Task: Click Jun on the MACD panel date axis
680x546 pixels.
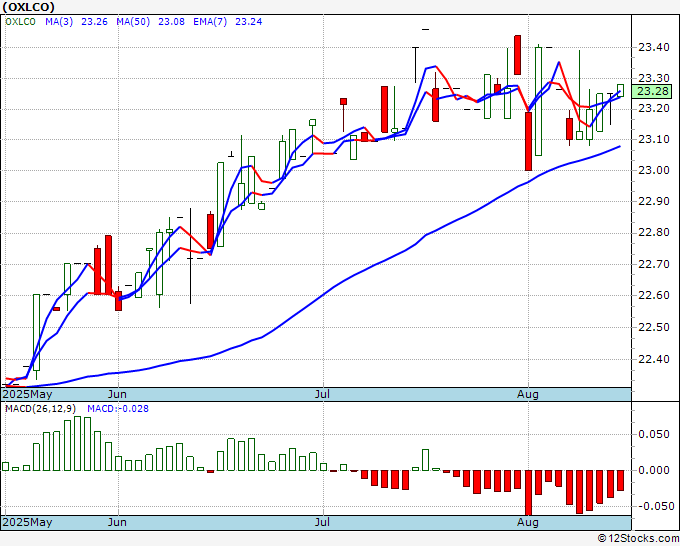Action: [x=117, y=522]
